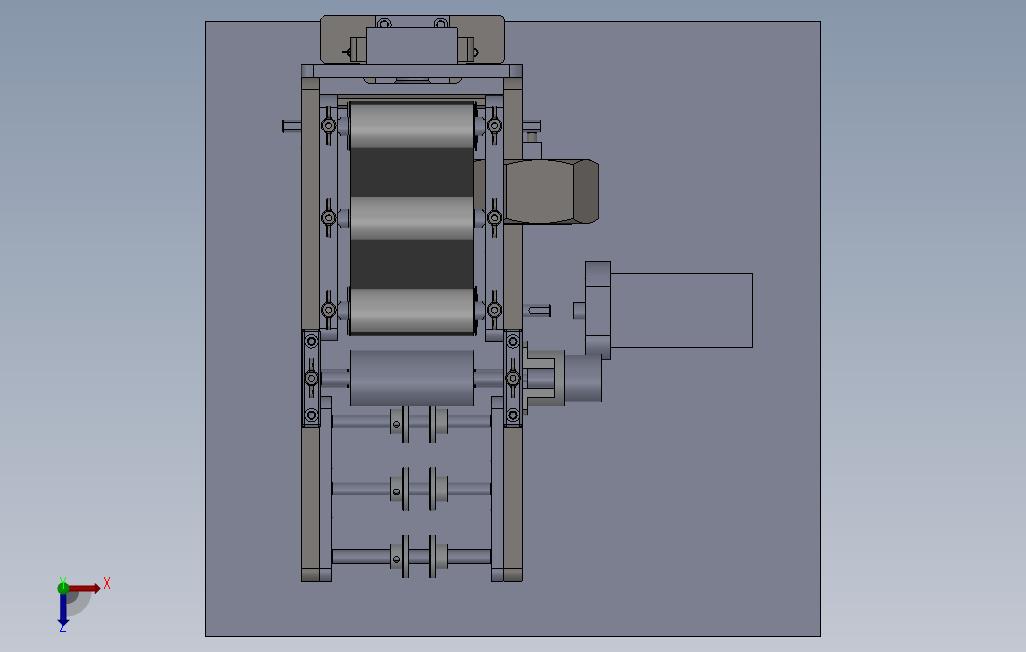Select the small pin left of top roller
This screenshot has width=1026, height=652.
(291, 126)
